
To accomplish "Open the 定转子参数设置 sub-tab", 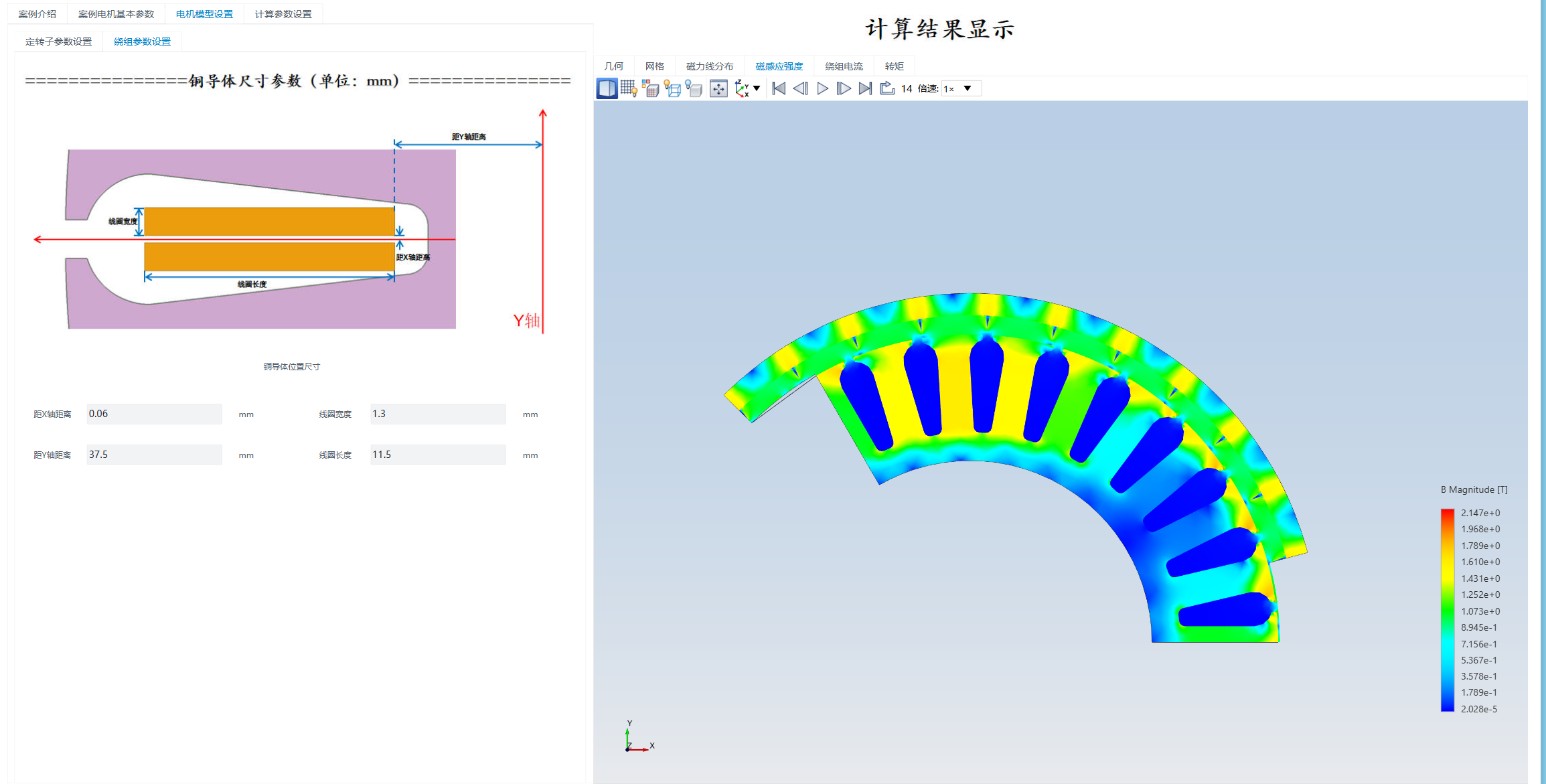I will pyautogui.click(x=59, y=42).
